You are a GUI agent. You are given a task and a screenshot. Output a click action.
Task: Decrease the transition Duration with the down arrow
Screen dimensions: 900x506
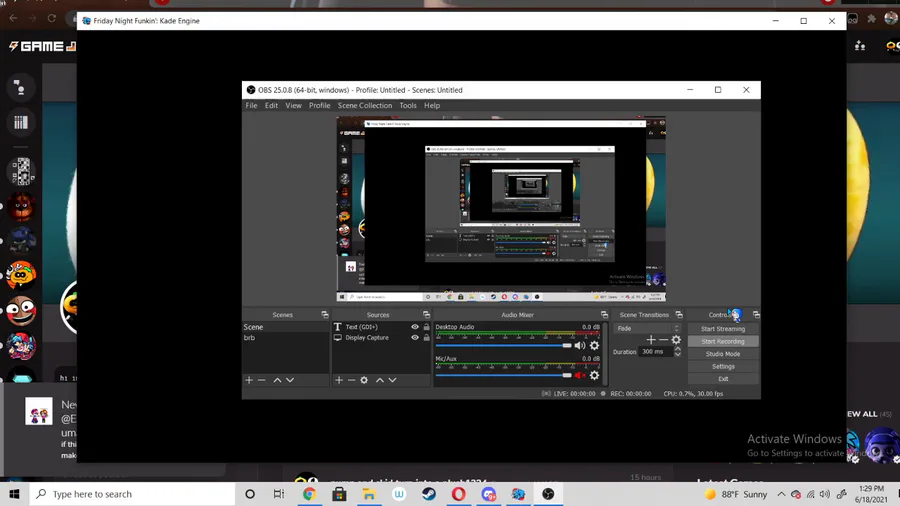click(677, 355)
